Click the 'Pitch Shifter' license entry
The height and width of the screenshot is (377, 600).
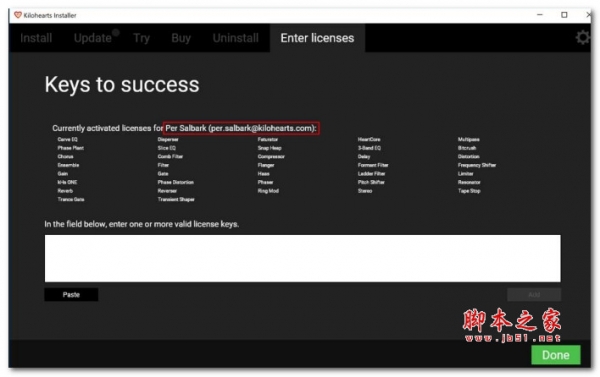tap(371, 182)
